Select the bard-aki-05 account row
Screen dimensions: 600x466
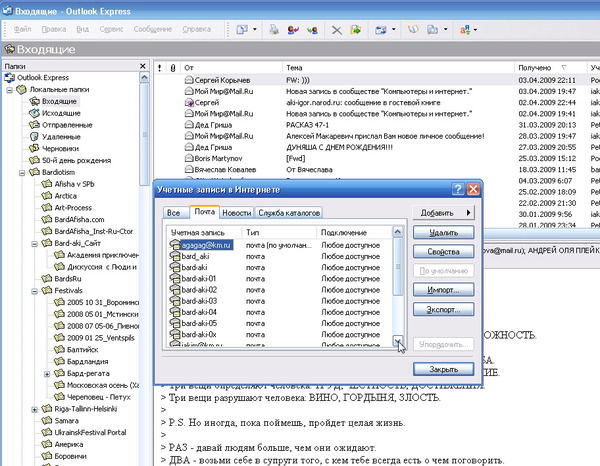[280, 323]
